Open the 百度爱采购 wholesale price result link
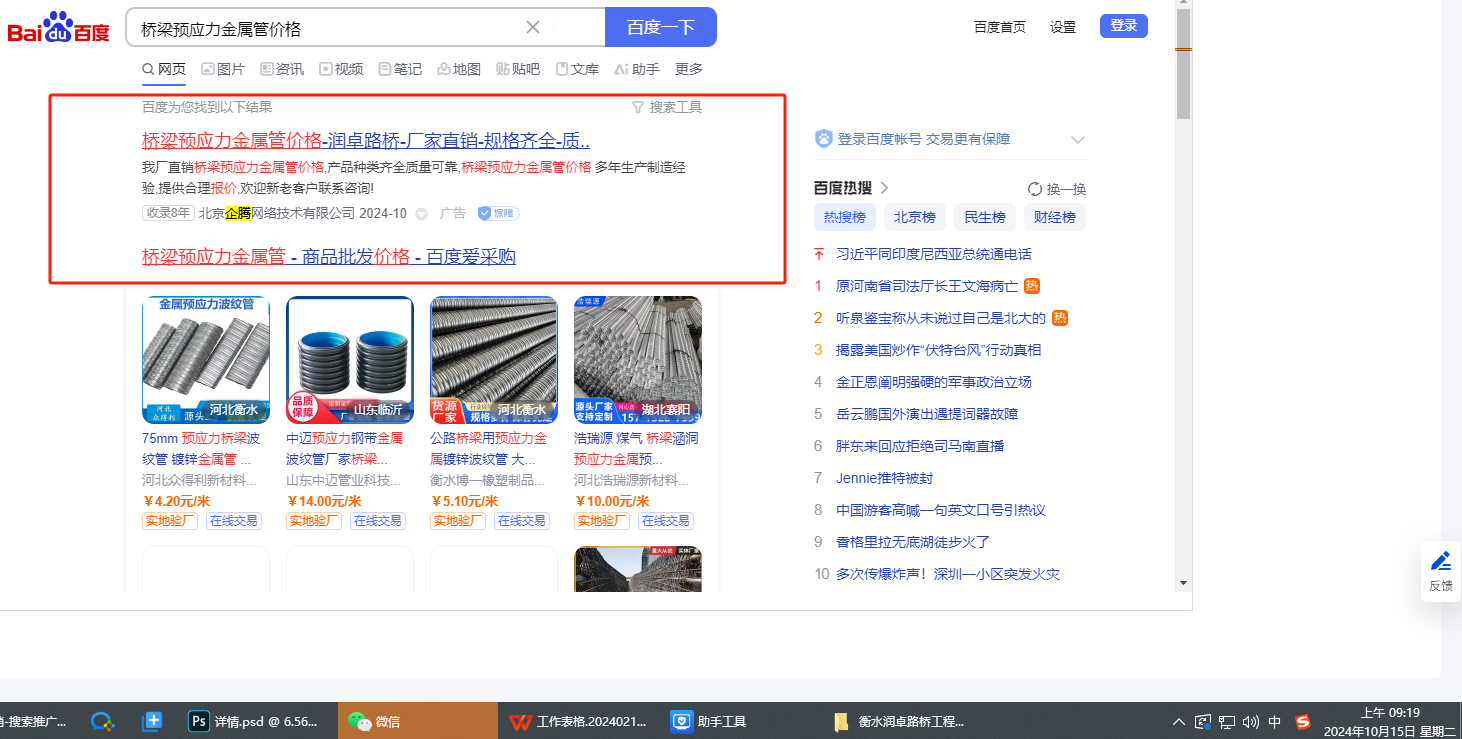This screenshot has height=739, width=1462. click(x=329, y=257)
